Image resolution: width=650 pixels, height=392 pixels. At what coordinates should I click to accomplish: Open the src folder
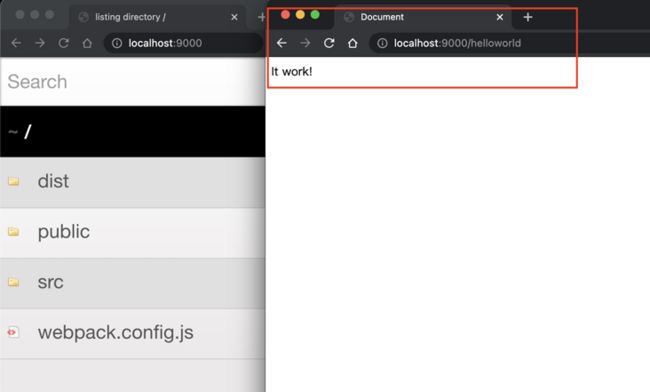click(133, 283)
